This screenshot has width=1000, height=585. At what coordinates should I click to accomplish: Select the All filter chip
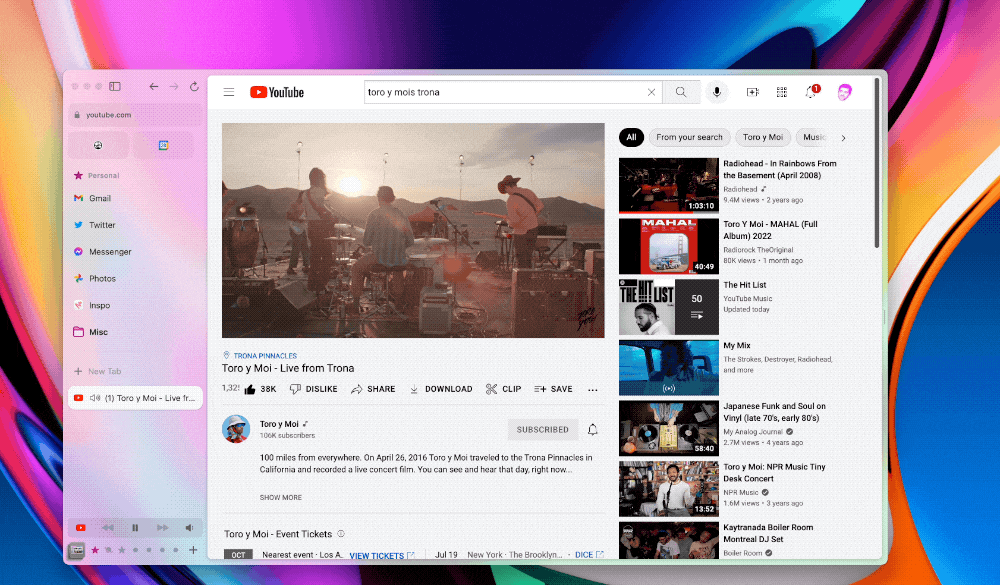pyautogui.click(x=631, y=137)
